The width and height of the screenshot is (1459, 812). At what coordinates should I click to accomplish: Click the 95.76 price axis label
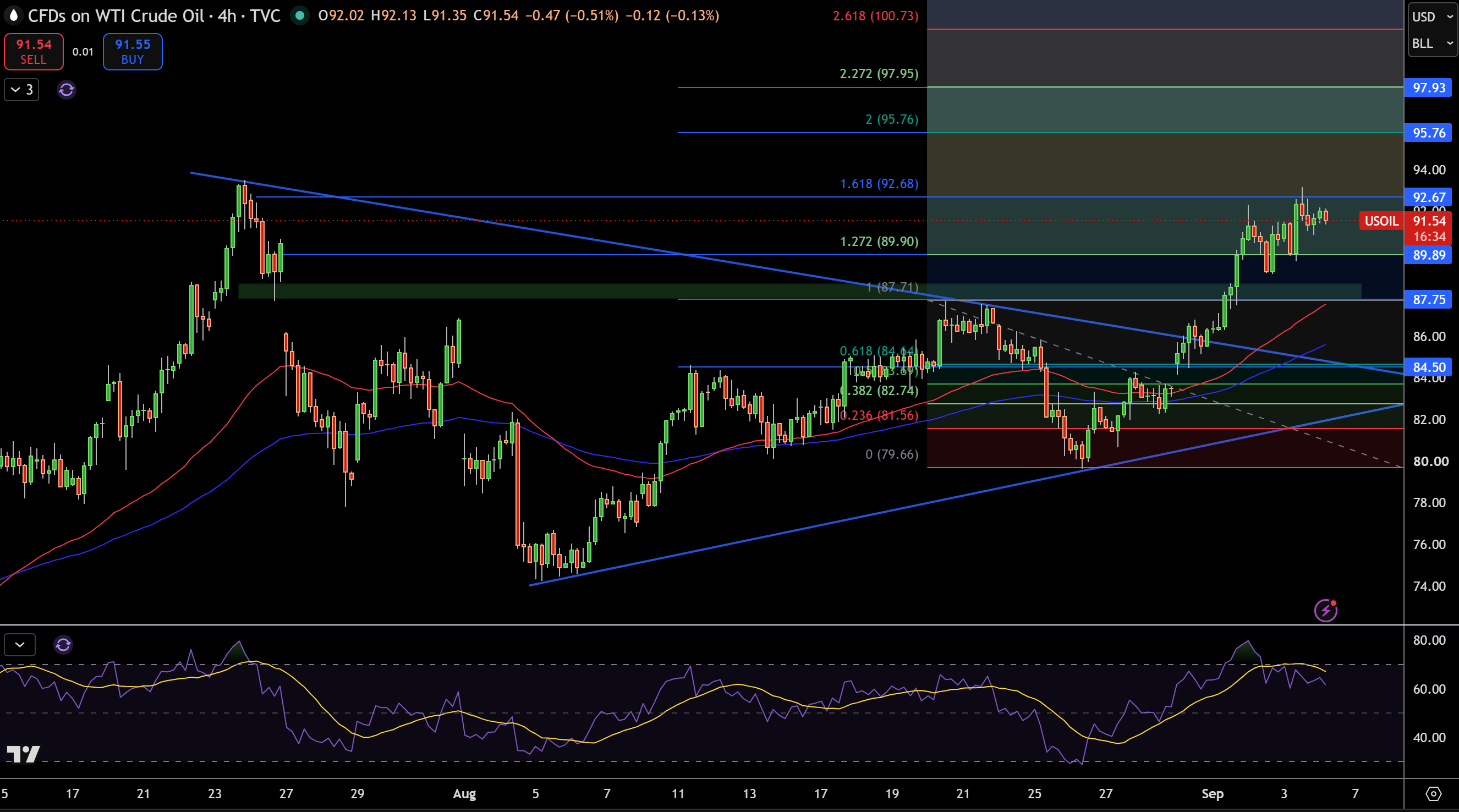click(x=1428, y=133)
